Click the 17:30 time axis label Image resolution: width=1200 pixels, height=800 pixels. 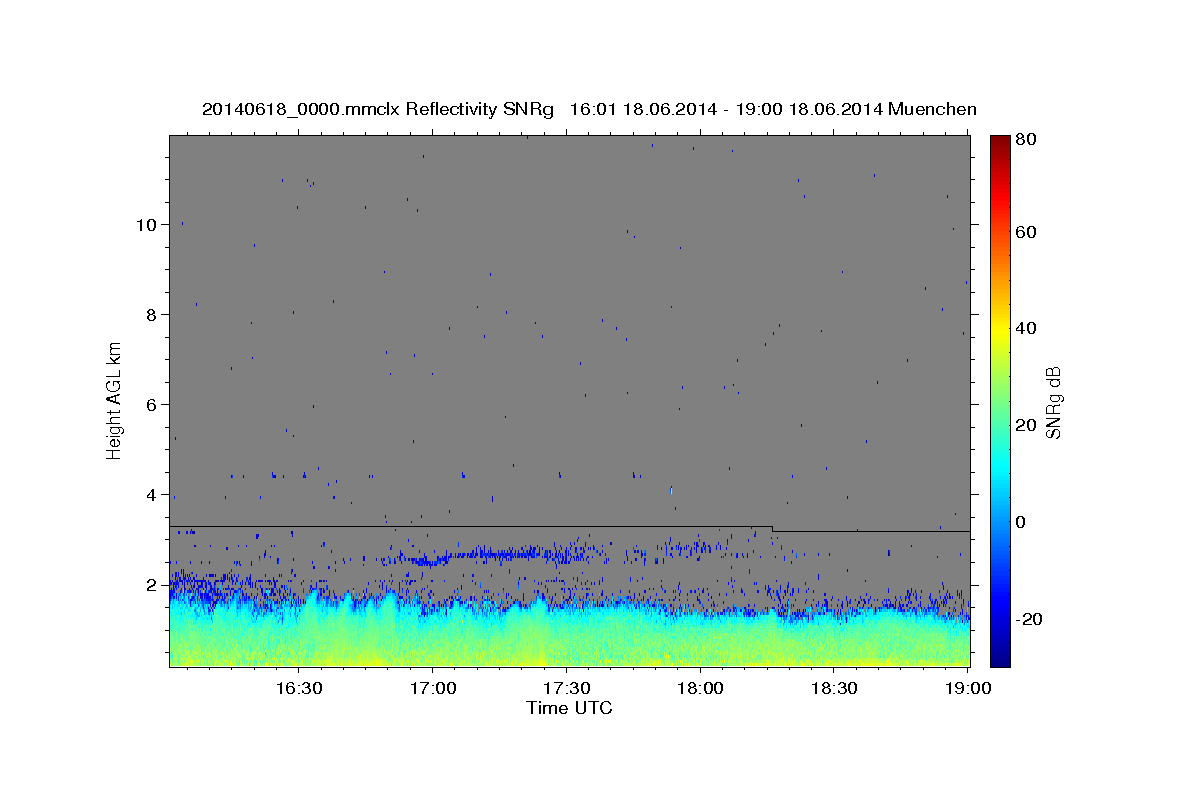point(566,689)
